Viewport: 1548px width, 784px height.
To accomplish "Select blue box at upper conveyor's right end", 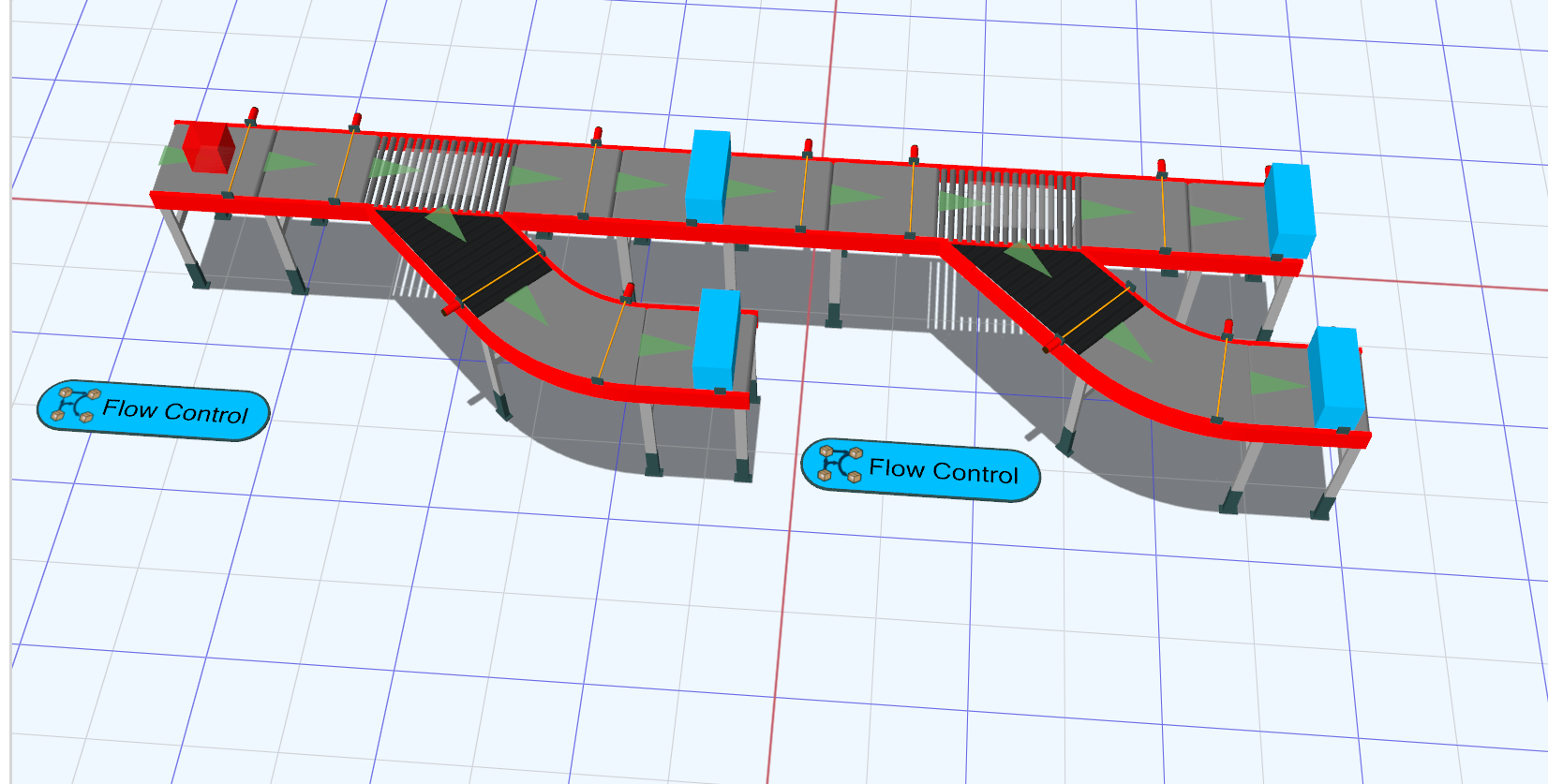I will pyautogui.click(x=1289, y=210).
